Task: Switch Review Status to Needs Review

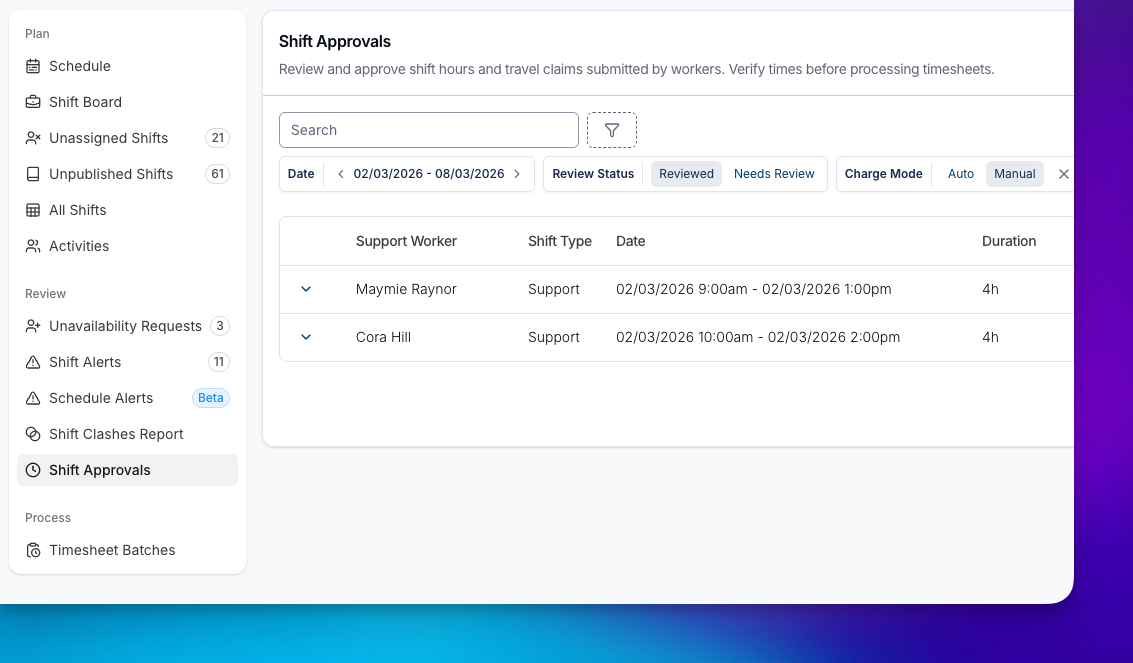Action: click(774, 173)
